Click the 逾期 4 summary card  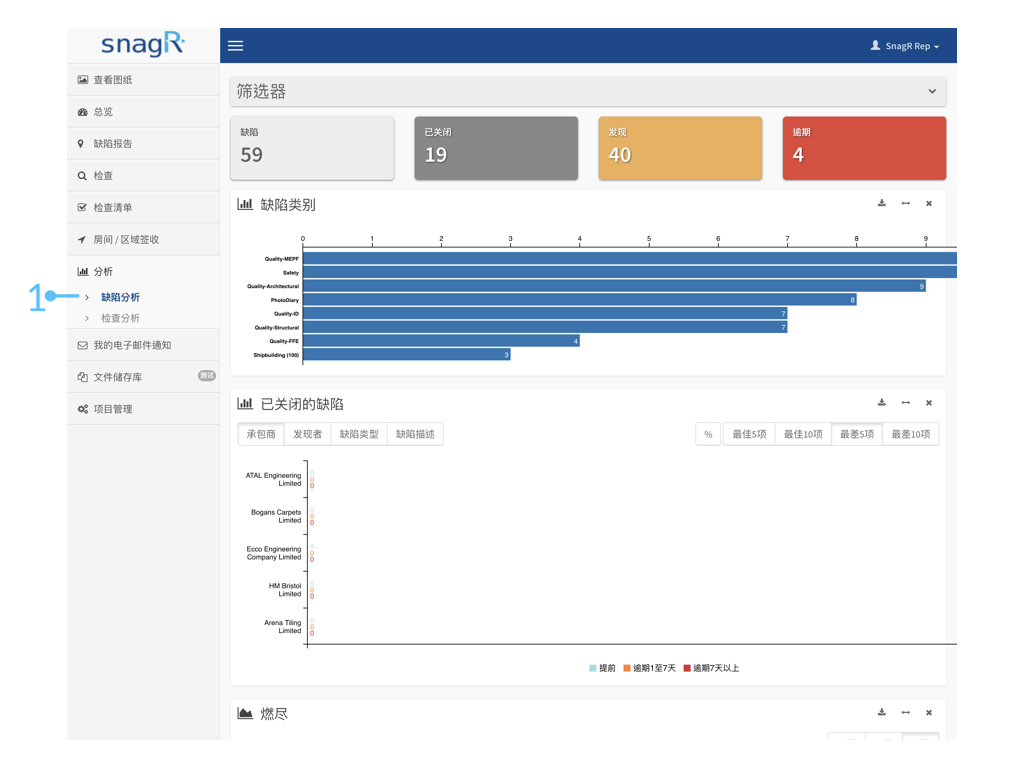pyautogui.click(x=865, y=148)
